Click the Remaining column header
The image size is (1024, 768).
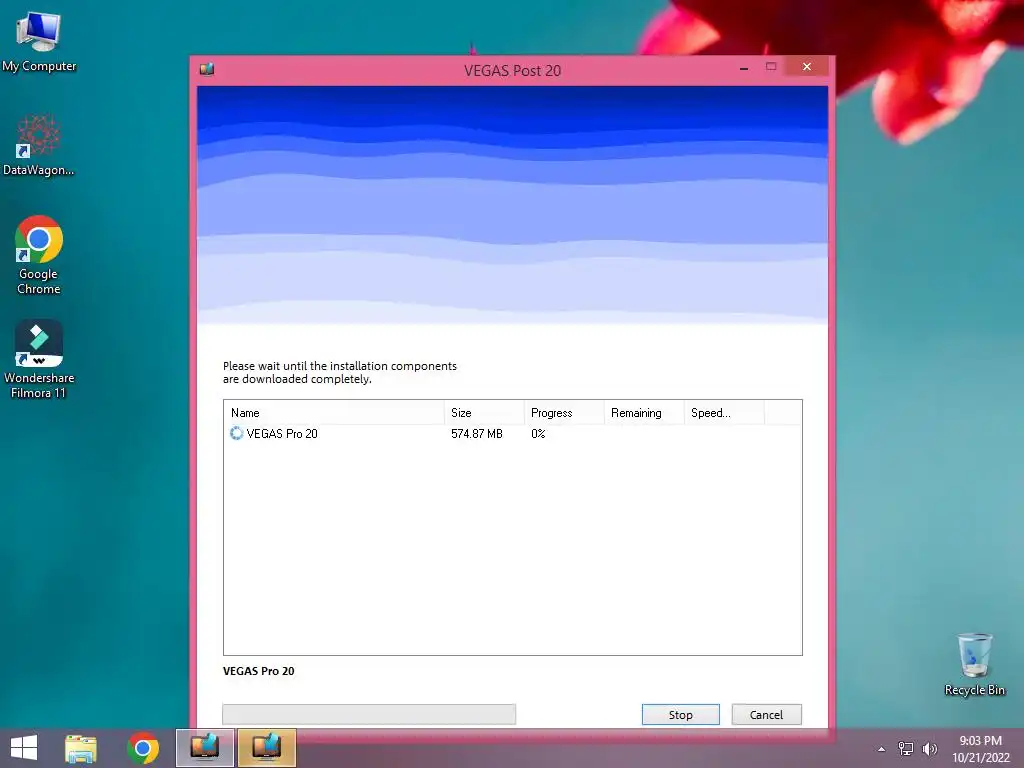tap(644, 413)
